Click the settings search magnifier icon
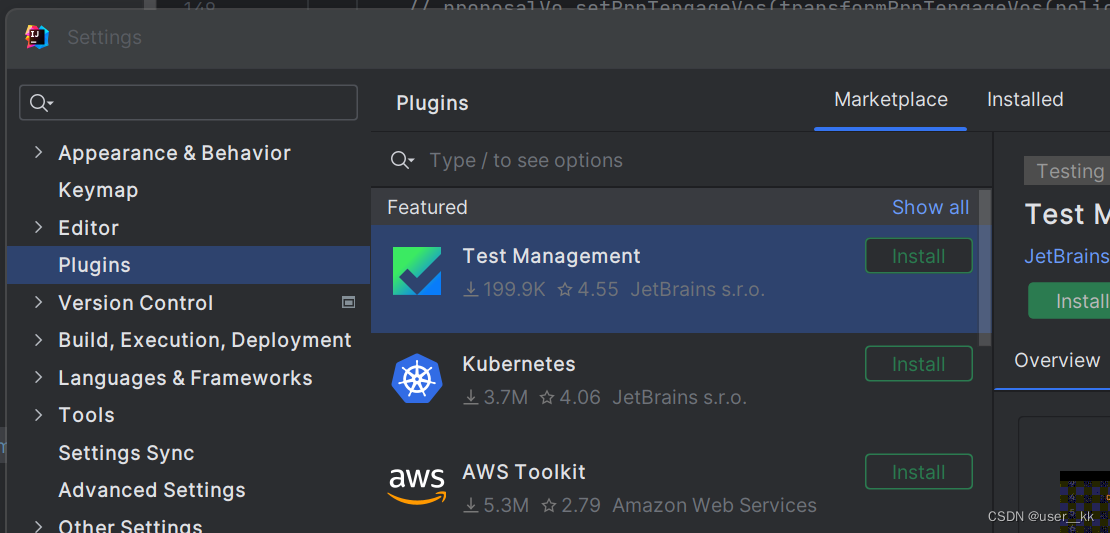 tap(40, 103)
